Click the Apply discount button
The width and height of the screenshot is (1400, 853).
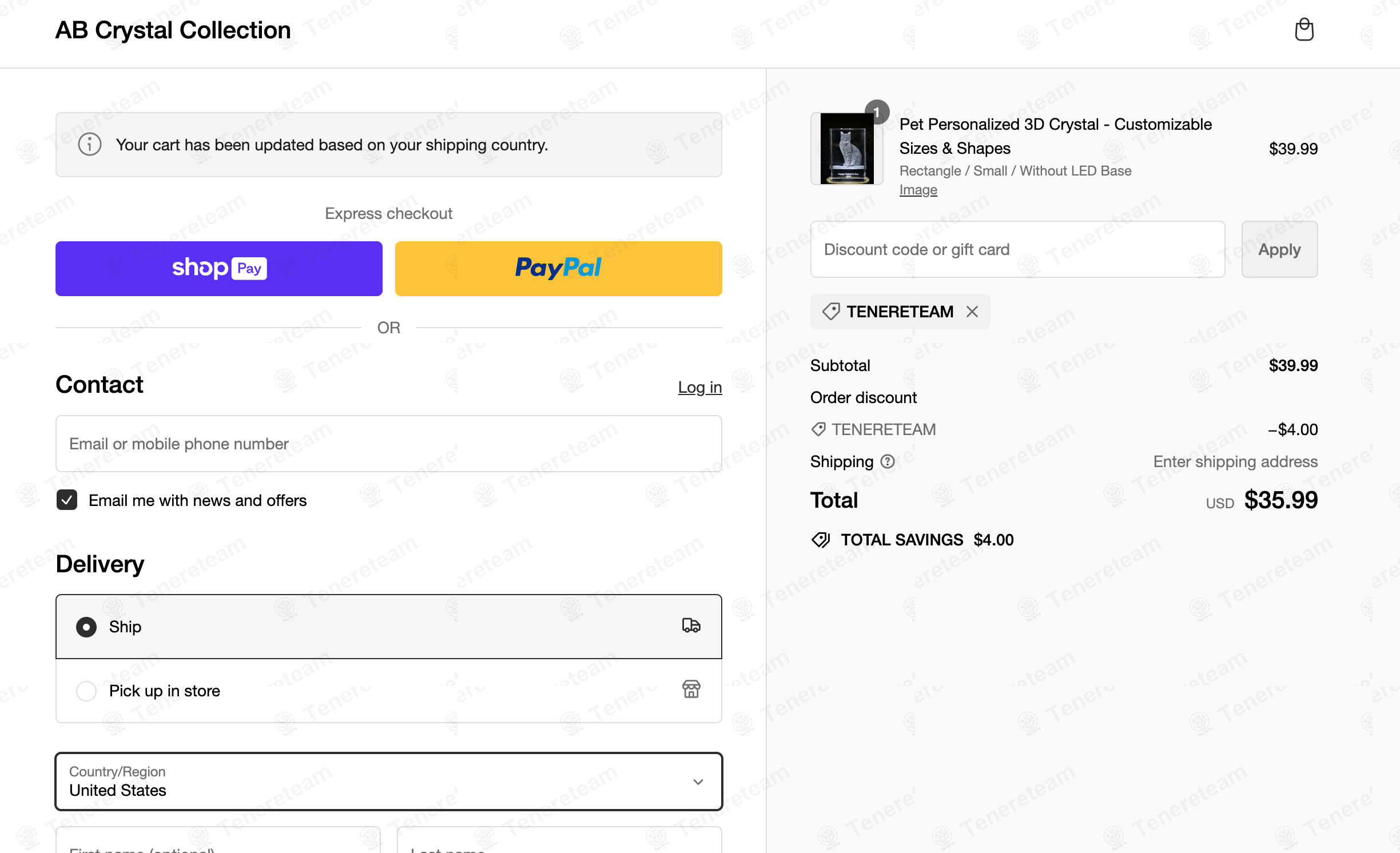click(x=1279, y=249)
